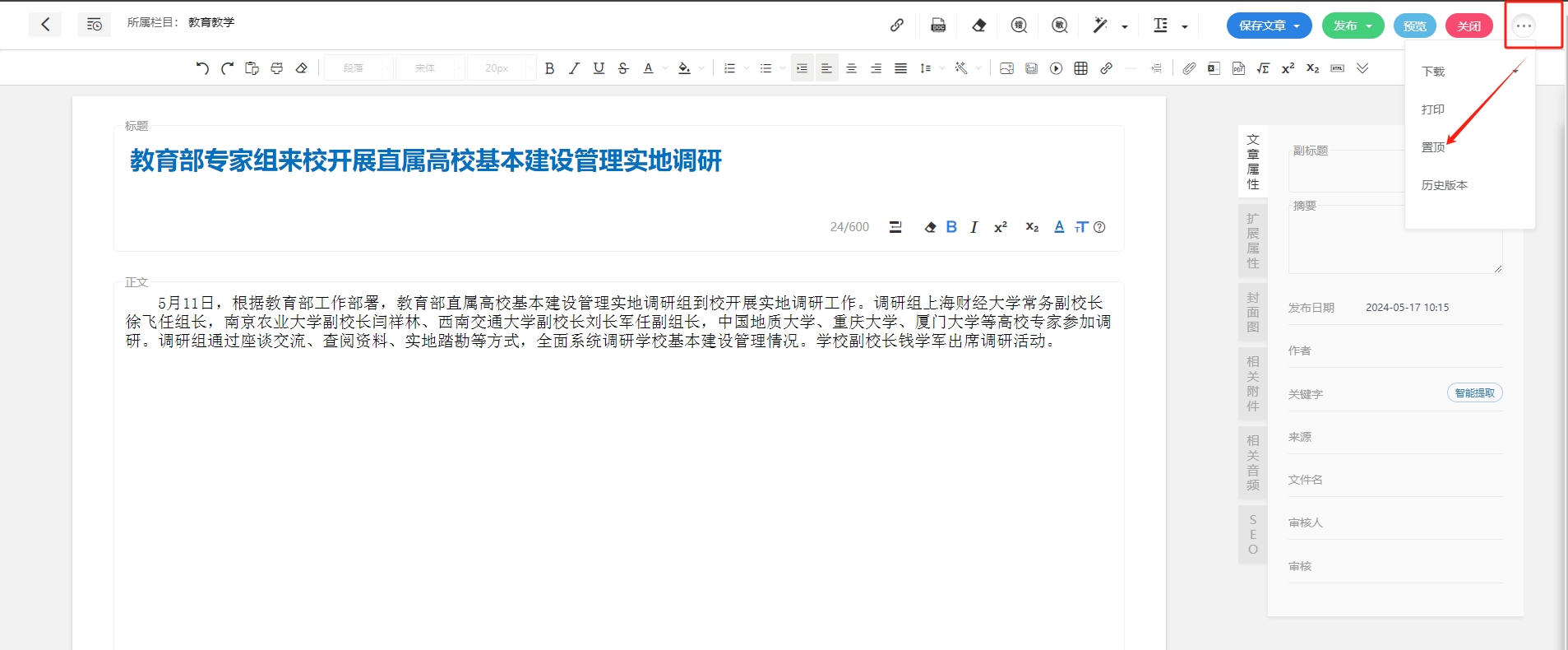Click the 智能提取 keyword button

(1474, 393)
